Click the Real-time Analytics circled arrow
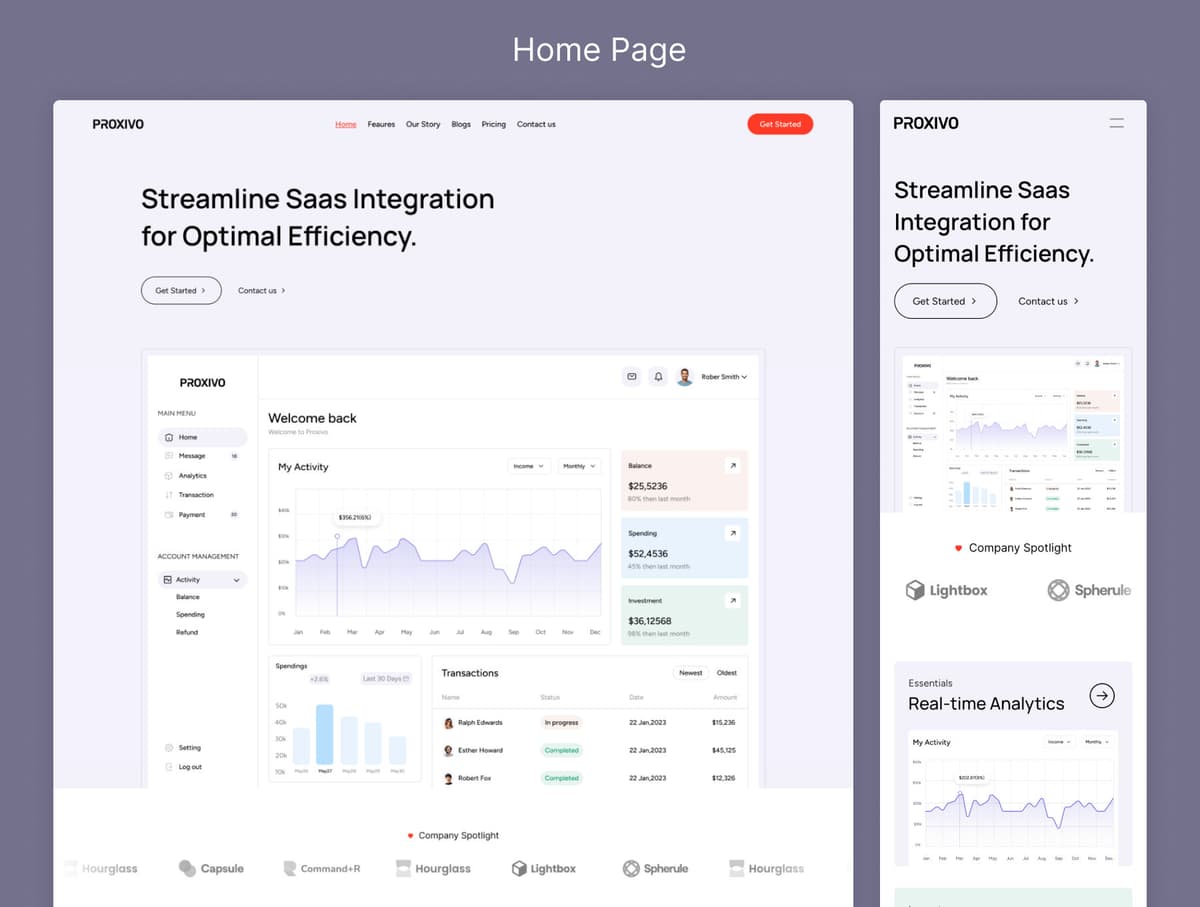The width and height of the screenshot is (1200, 907). (1102, 696)
